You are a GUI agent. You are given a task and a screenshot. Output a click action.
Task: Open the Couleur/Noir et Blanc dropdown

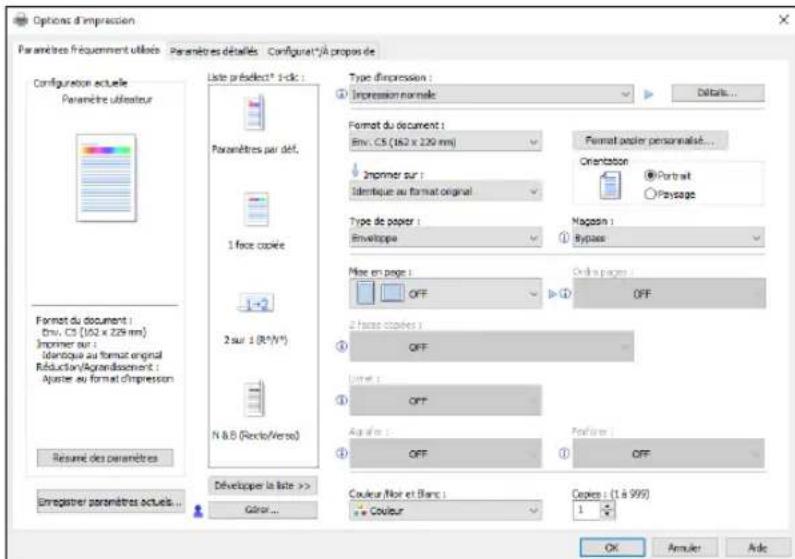tap(445, 510)
